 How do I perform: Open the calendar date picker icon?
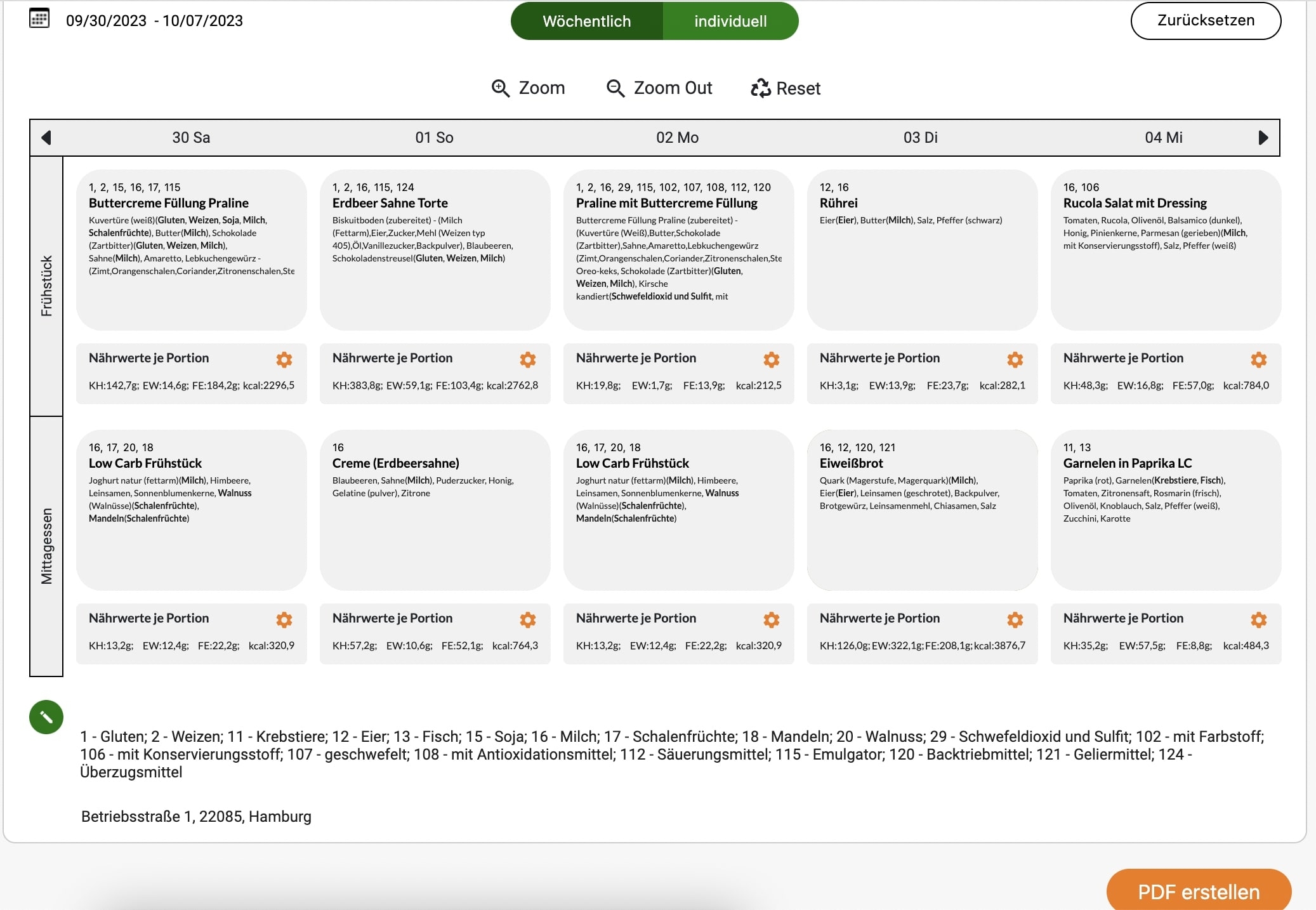pos(39,18)
